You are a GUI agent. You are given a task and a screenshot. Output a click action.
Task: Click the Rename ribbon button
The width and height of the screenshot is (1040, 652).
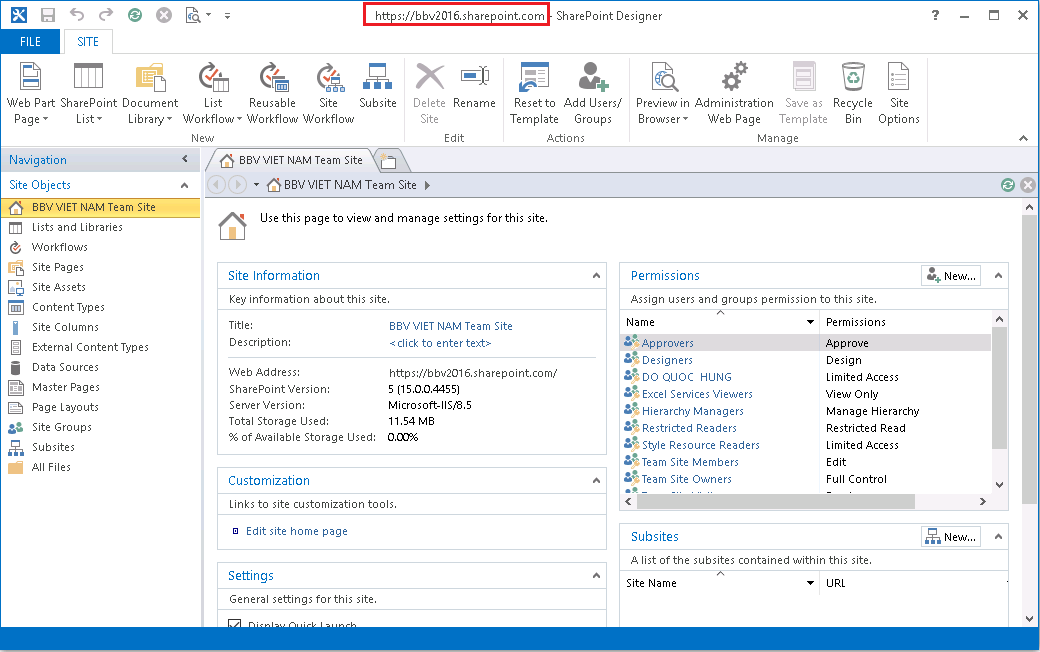474,86
